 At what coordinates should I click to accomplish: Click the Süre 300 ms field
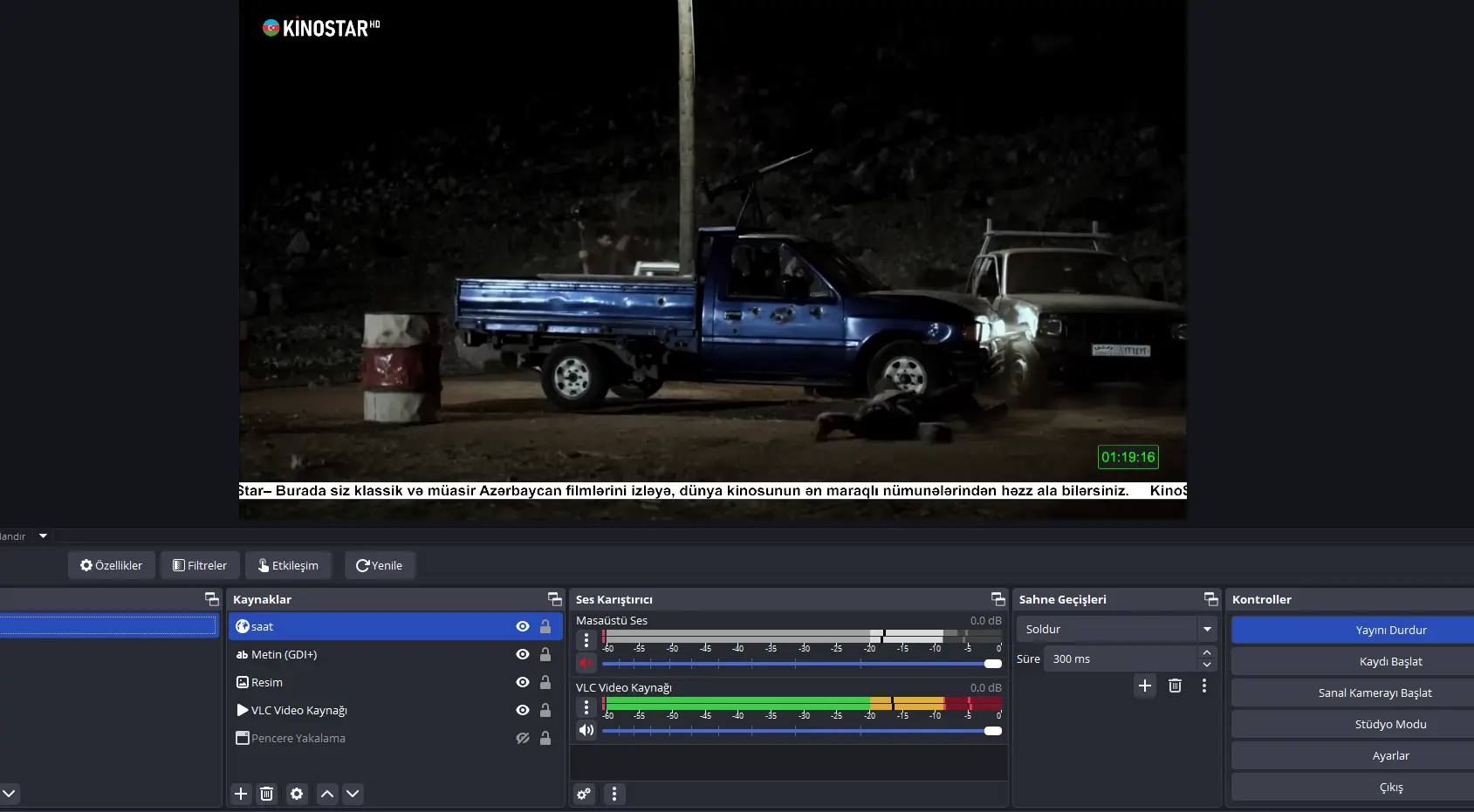click(1121, 658)
